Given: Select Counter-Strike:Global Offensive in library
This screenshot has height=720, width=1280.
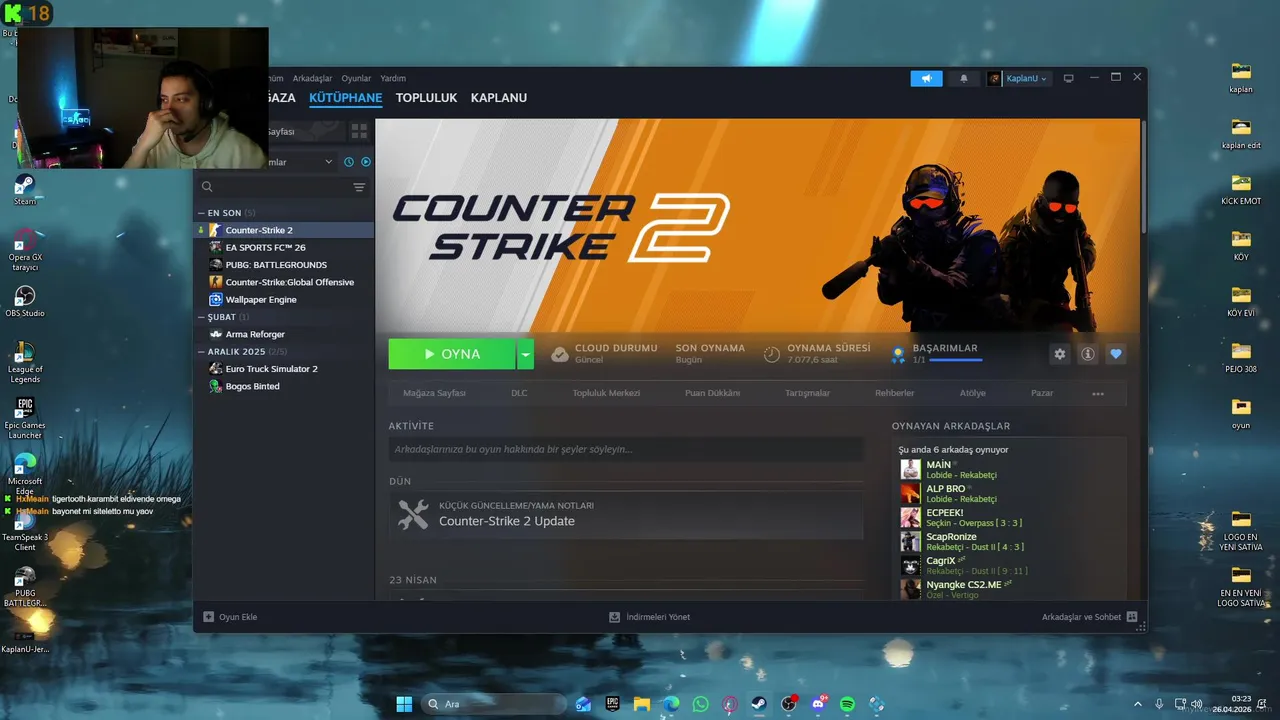Looking at the screenshot, I should pos(284,282).
